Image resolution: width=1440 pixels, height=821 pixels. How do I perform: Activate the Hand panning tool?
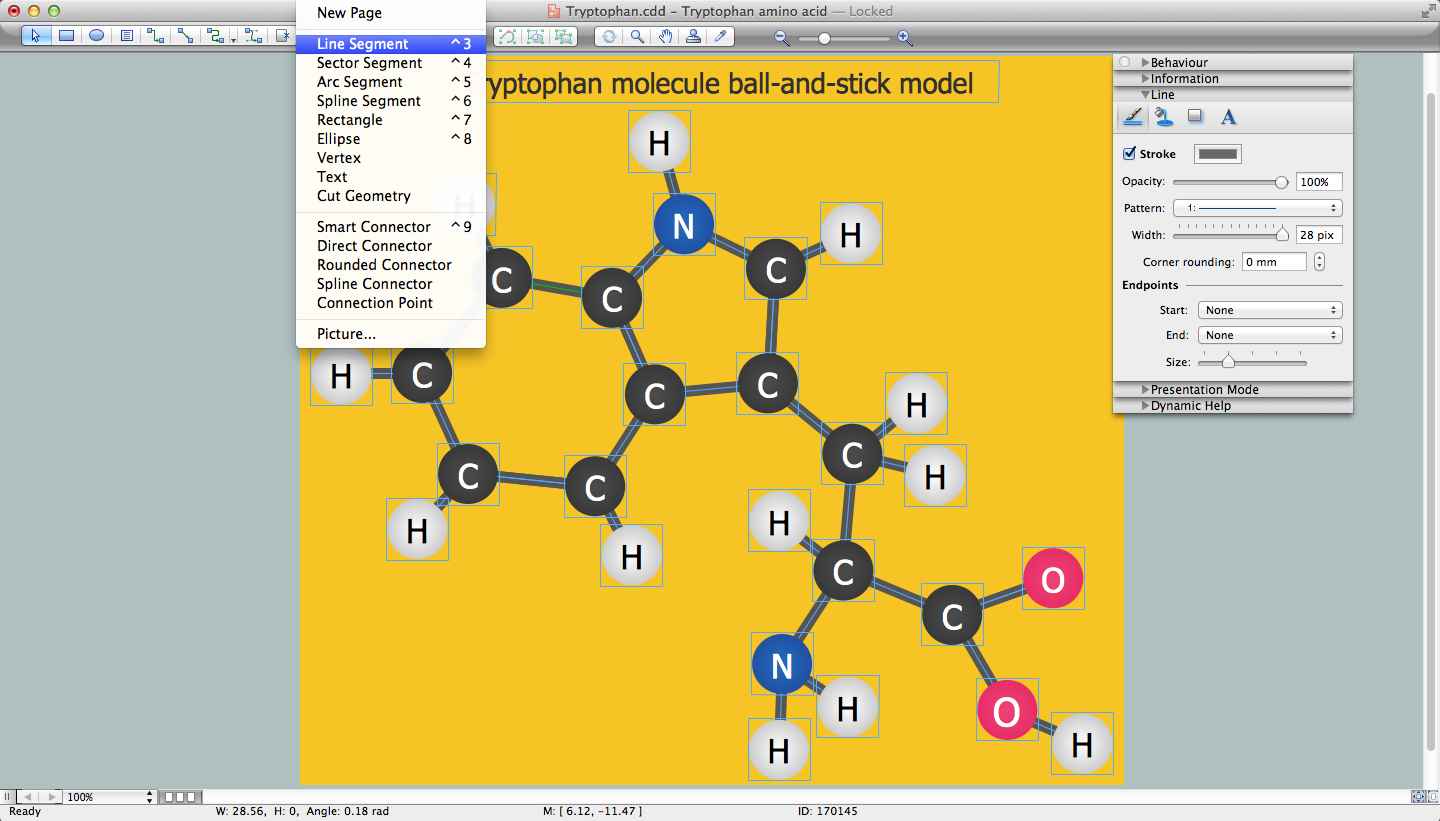(665, 37)
